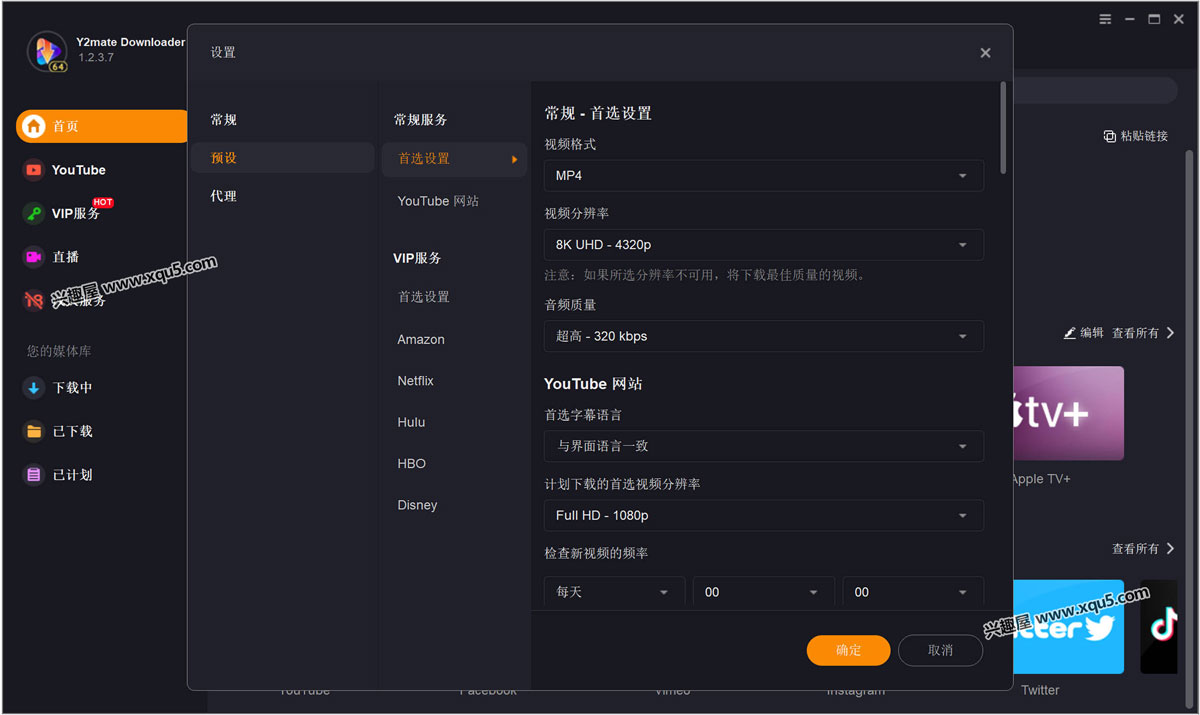Click the Twitter thumbnail
The height and width of the screenshot is (715, 1200).
(x=1068, y=627)
